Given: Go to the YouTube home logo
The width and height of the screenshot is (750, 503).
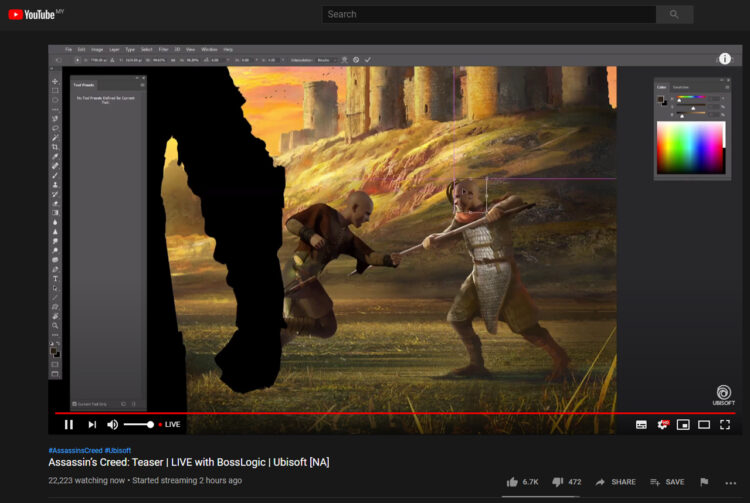Looking at the screenshot, I should (32, 14).
